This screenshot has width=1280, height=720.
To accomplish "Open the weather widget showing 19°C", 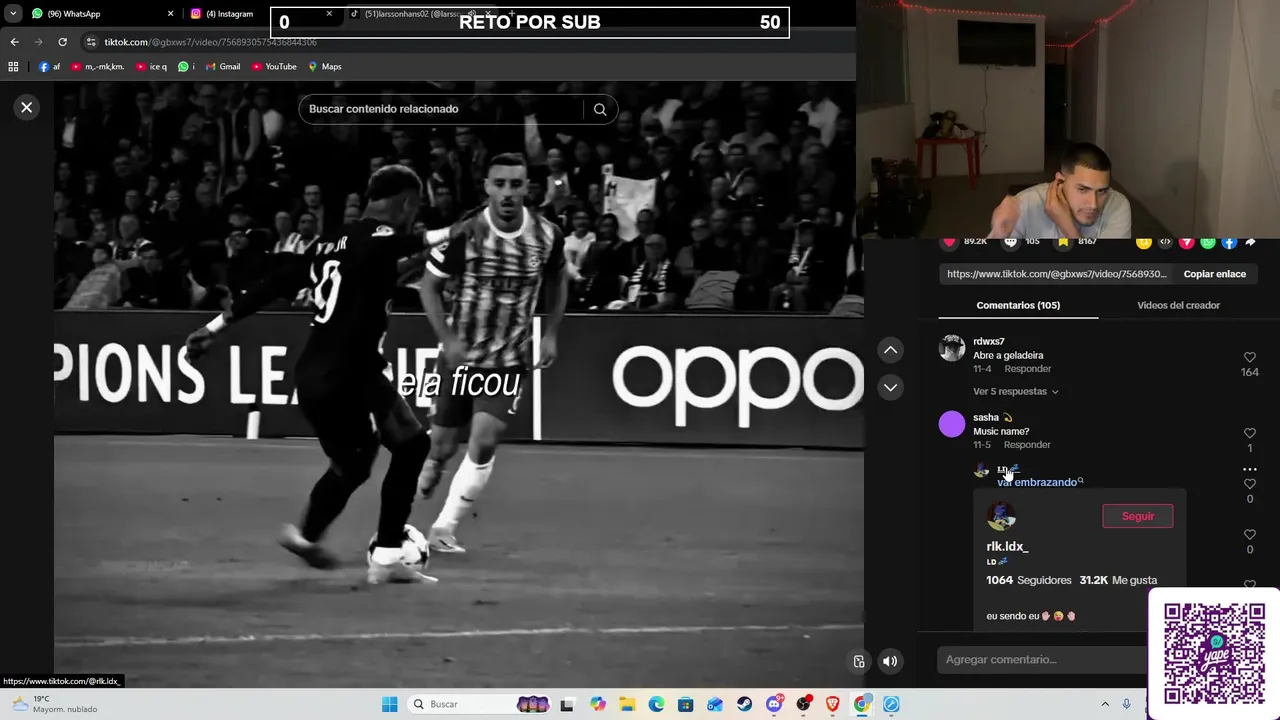I will 55,704.
